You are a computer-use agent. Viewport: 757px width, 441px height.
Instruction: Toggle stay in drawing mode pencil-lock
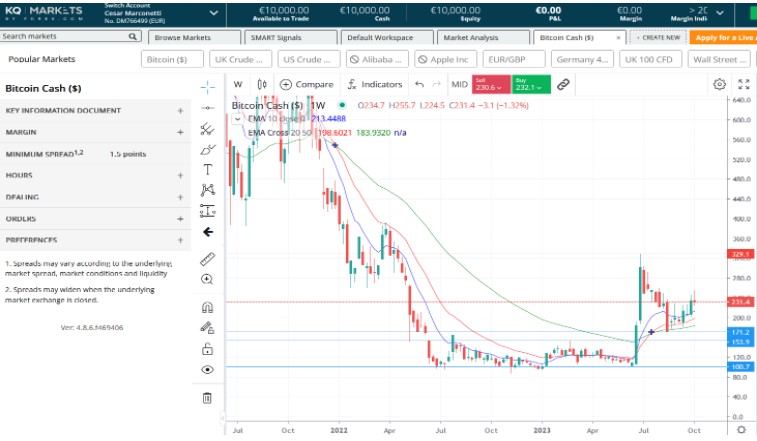[208, 328]
